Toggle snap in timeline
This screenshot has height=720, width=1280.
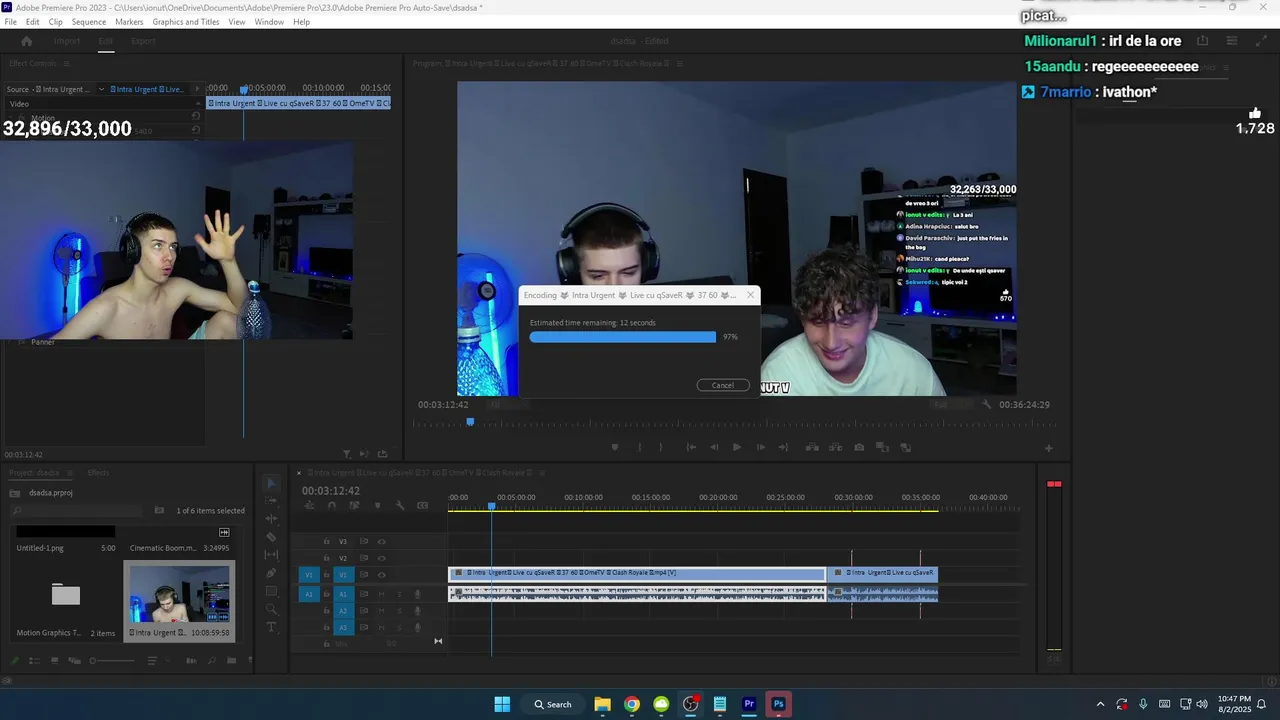point(332,506)
